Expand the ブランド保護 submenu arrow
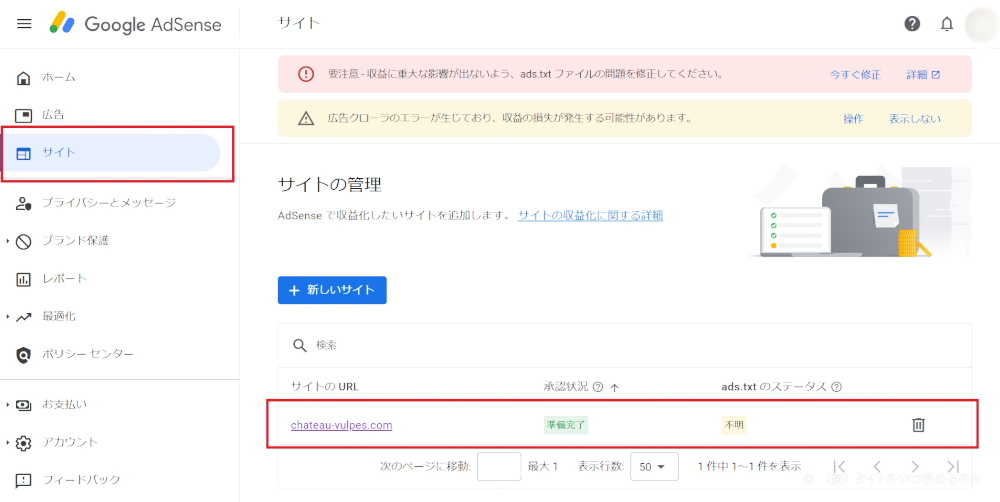The image size is (1000, 502). pos(8,241)
